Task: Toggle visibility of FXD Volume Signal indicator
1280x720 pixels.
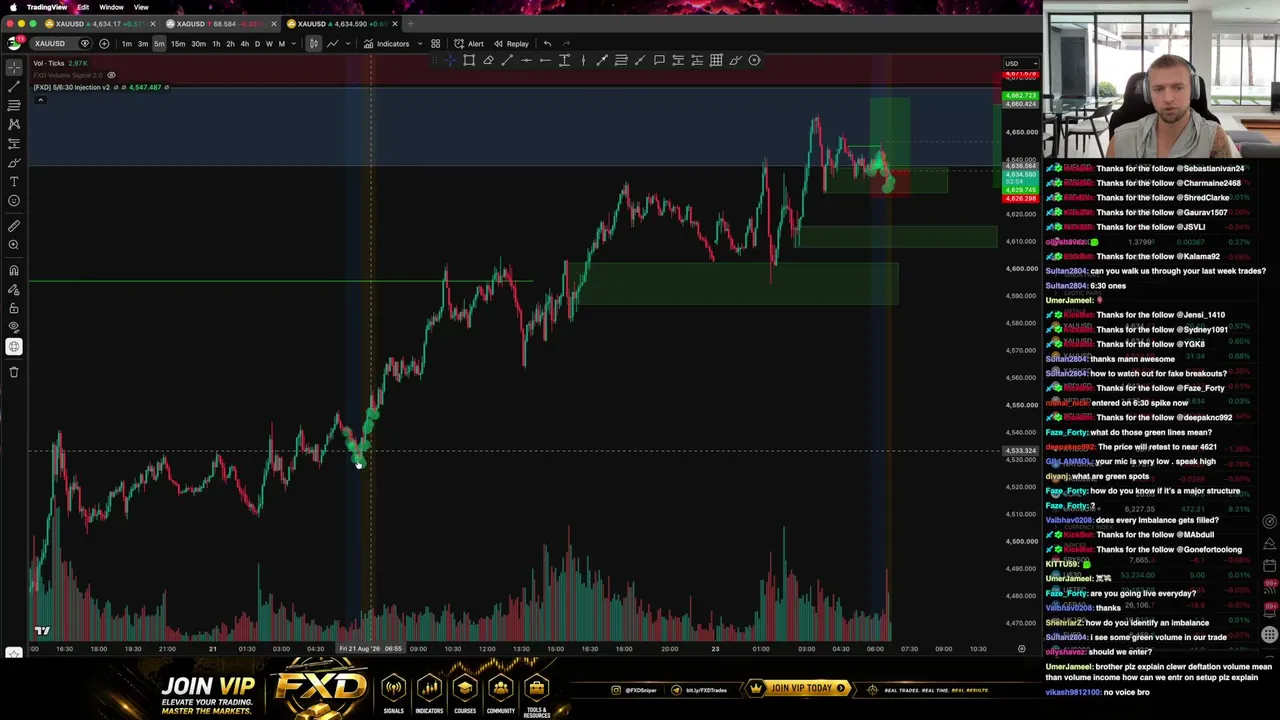Action: tap(111, 75)
